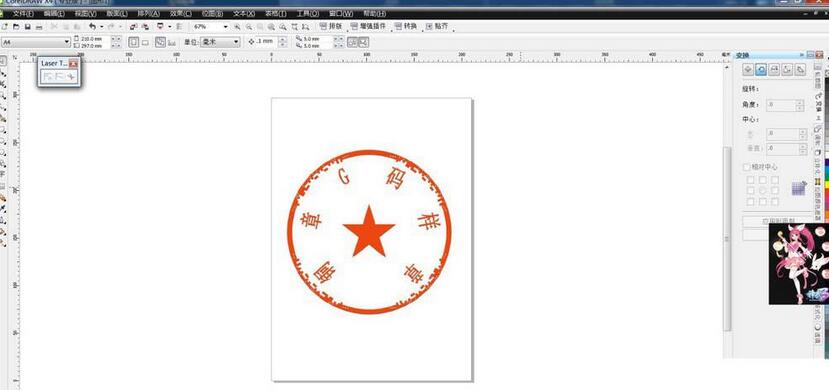Open the A4 paper size dropdown
Viewport: 829px width, 390px height.
click(36, 42)
